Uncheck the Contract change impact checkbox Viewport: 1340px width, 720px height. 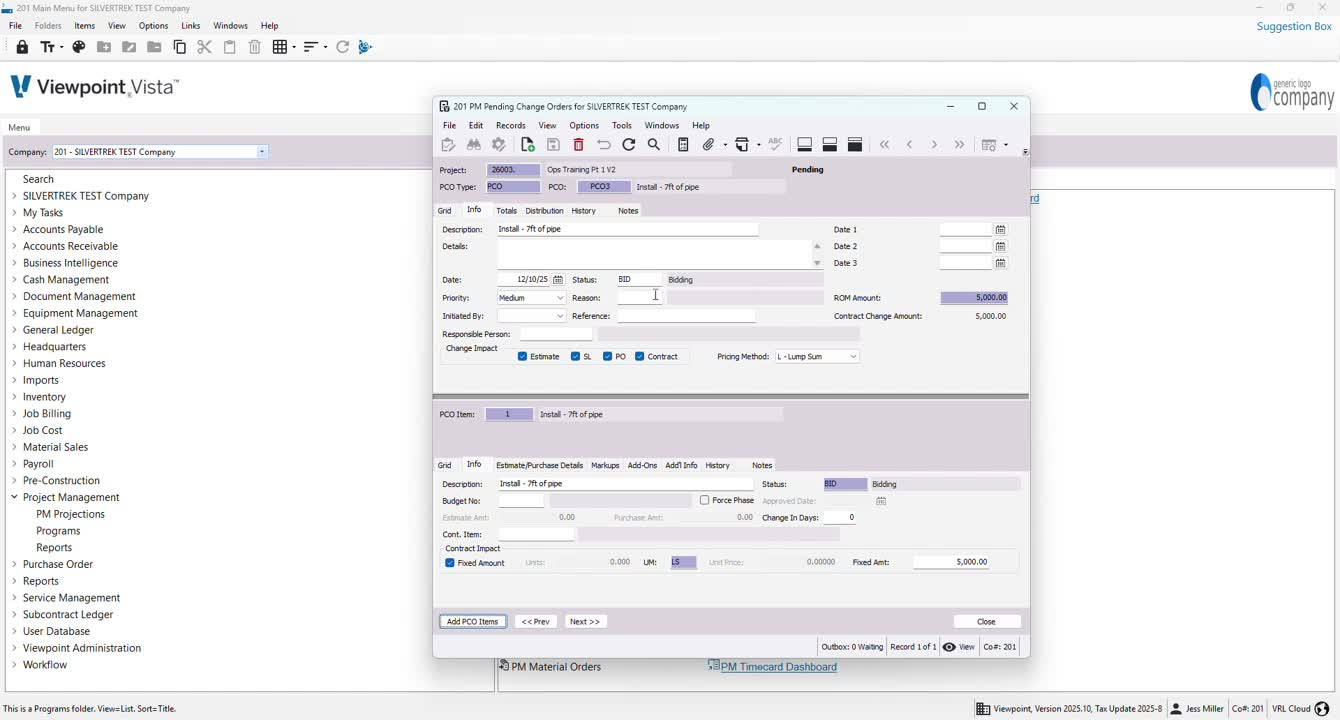[x=640, y=357]
